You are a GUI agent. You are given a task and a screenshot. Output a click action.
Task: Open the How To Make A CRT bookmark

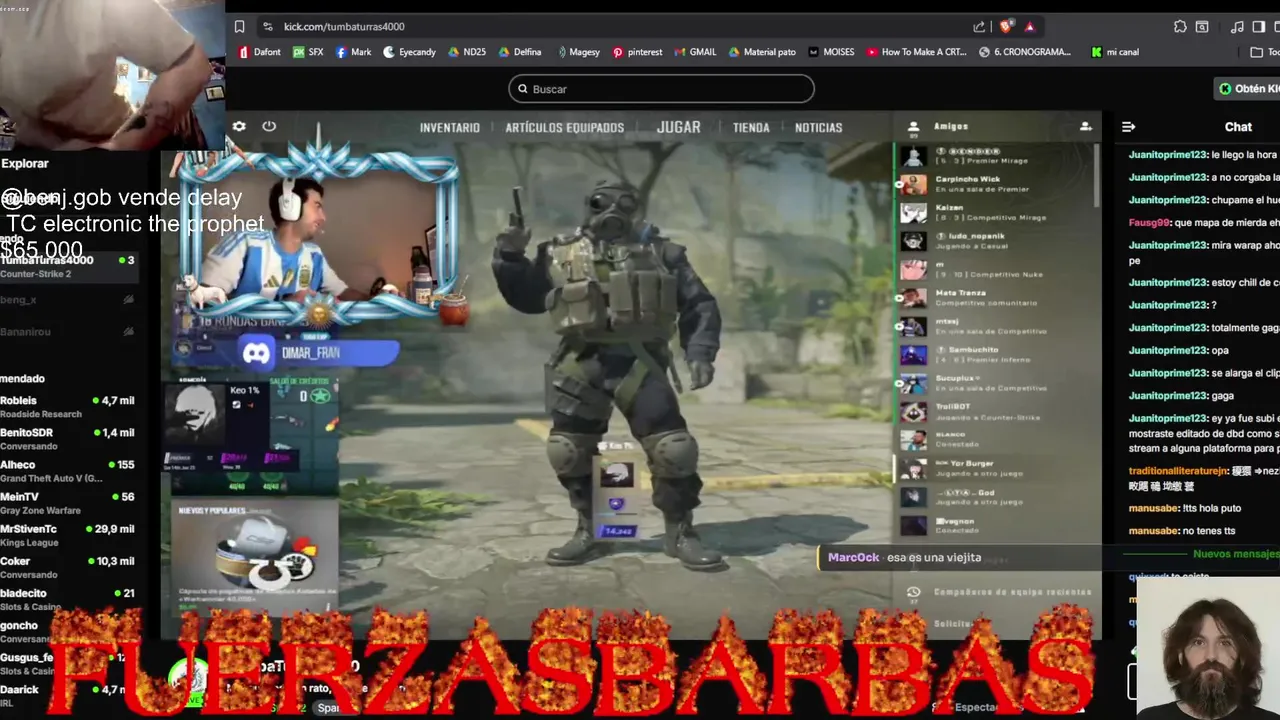pos(916,52)
